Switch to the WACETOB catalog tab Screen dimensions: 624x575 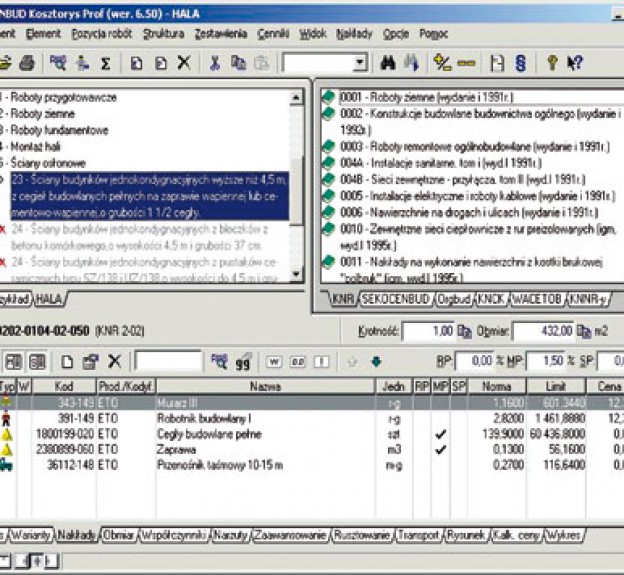click(537, 299)
